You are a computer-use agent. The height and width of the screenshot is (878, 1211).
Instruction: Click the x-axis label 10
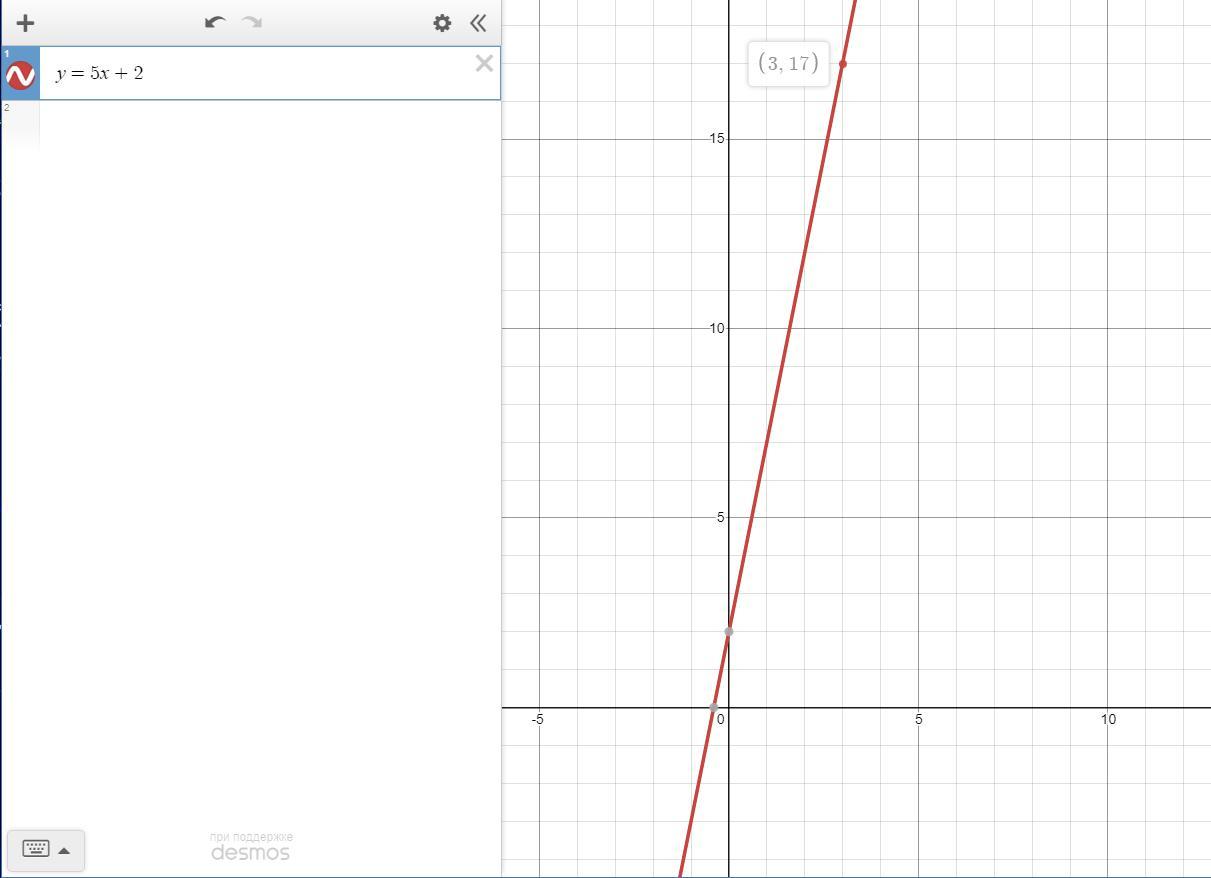(x=1108, y=719)
